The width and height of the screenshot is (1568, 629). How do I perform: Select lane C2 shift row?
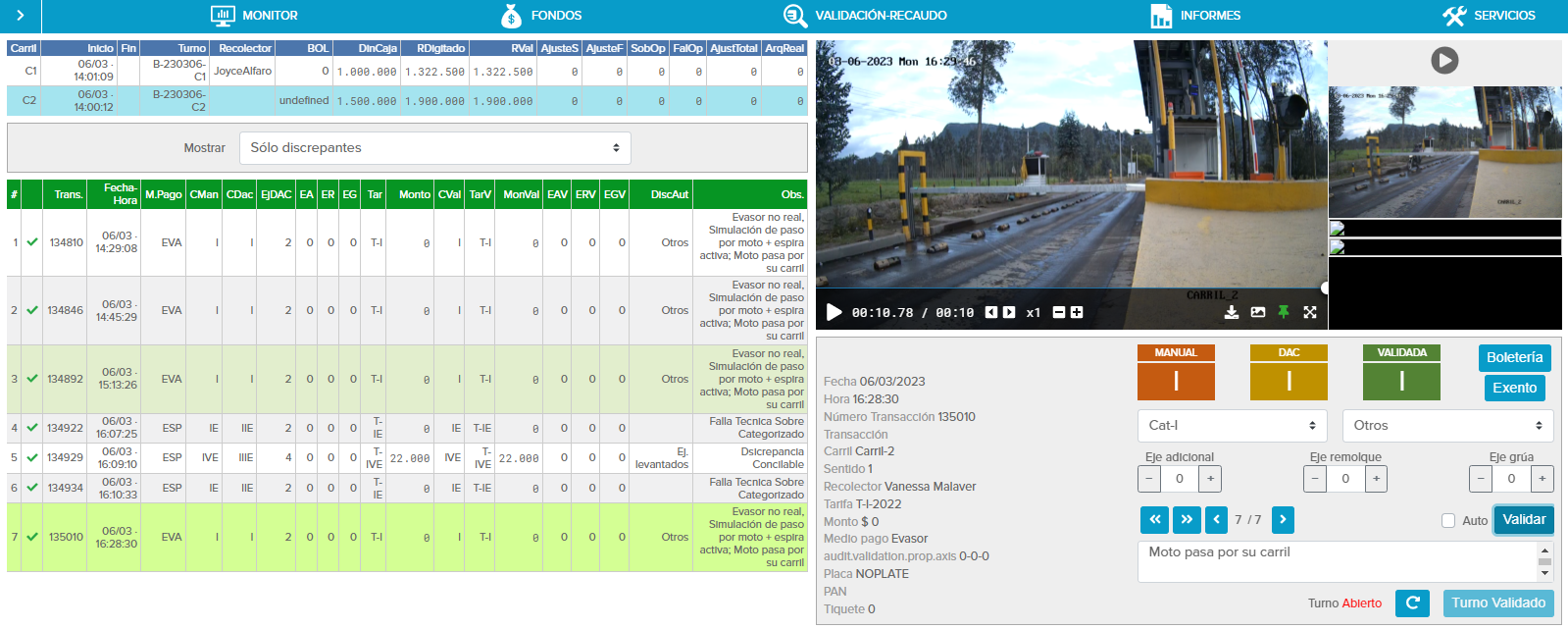(407, 101)
